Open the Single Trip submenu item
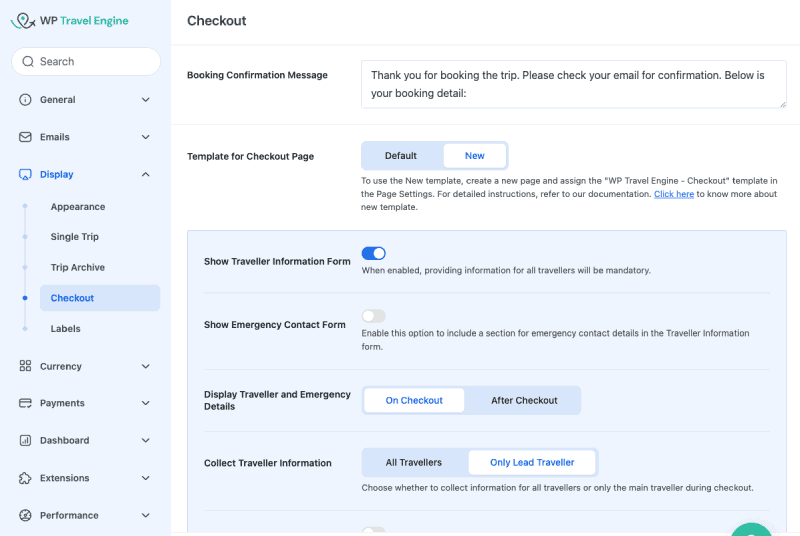 click(74, 237)
